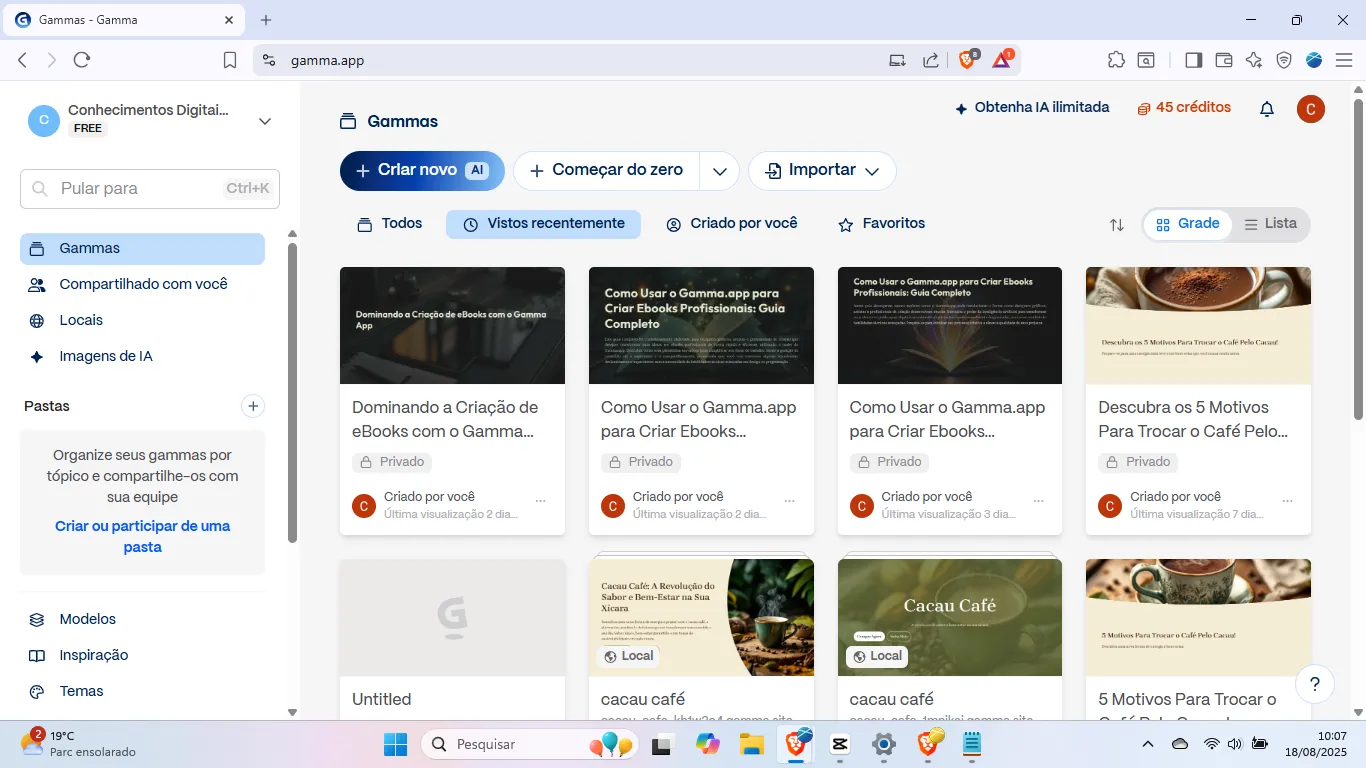This screenshot has height=768, width=1366.
Task: Click the Criar novo AI button
Action: (422, 171)
